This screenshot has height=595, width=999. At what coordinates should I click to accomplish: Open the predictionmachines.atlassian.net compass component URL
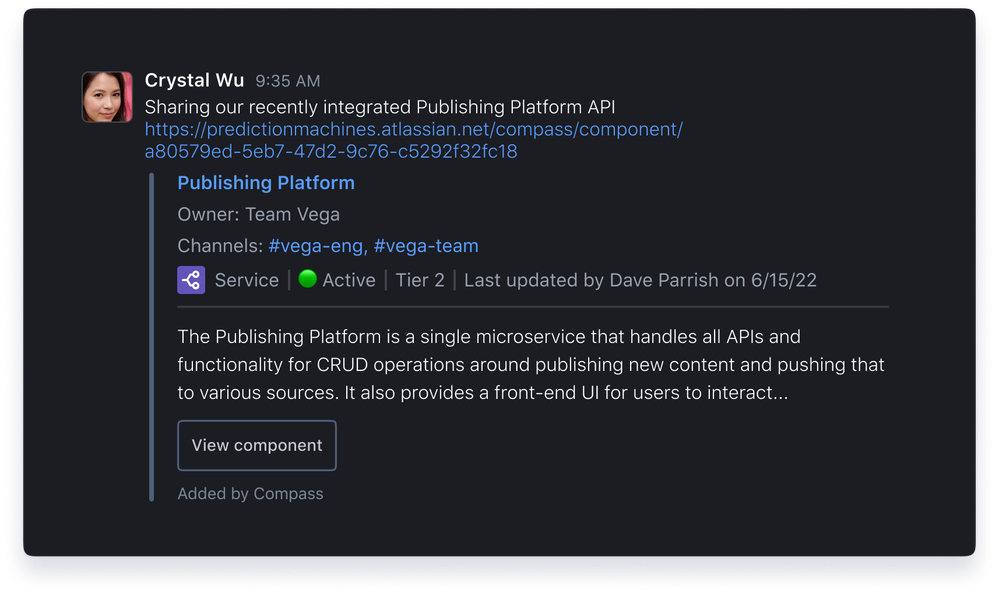click(x=413, y=140)
